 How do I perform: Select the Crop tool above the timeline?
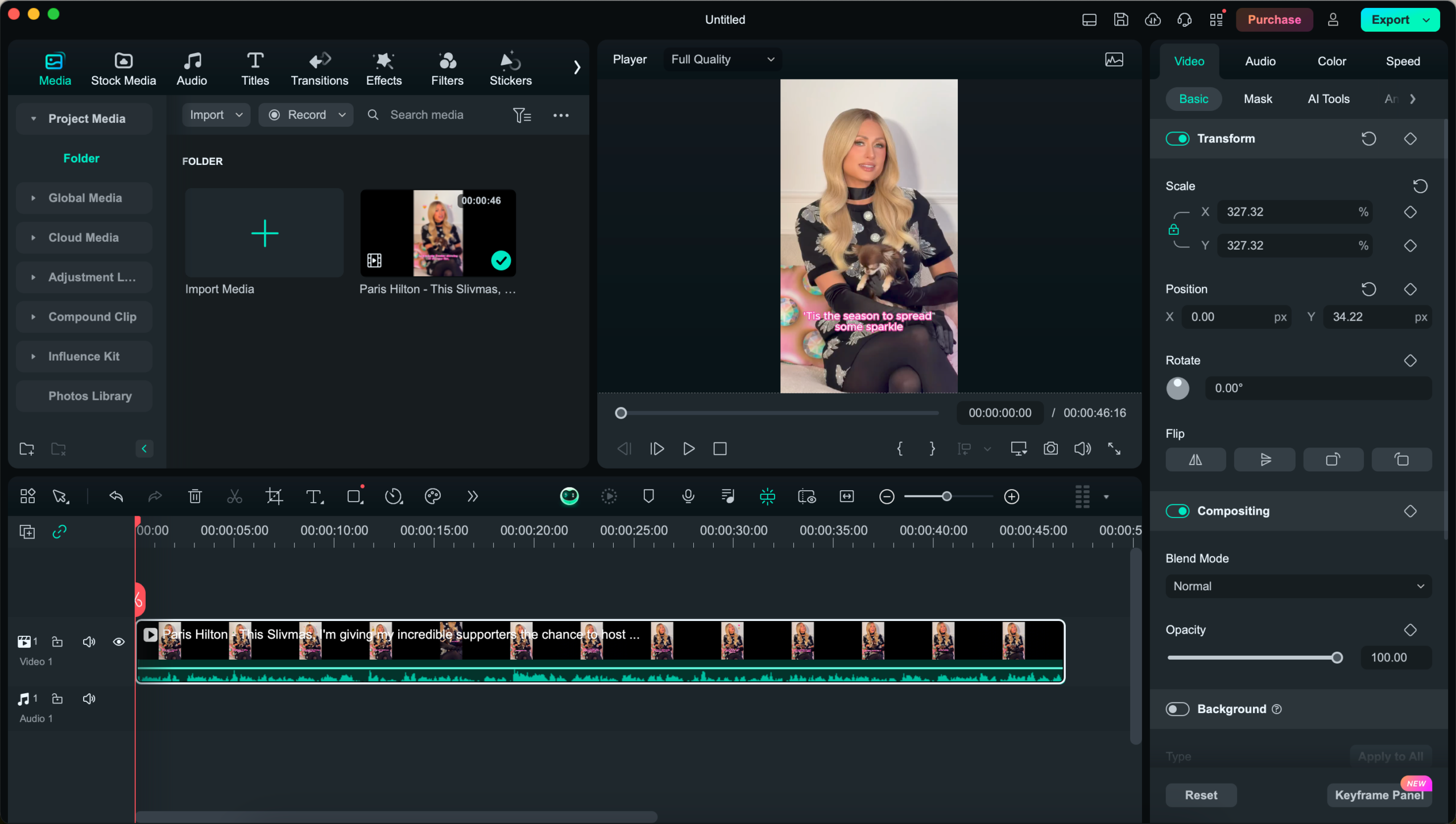click(274, 496)
